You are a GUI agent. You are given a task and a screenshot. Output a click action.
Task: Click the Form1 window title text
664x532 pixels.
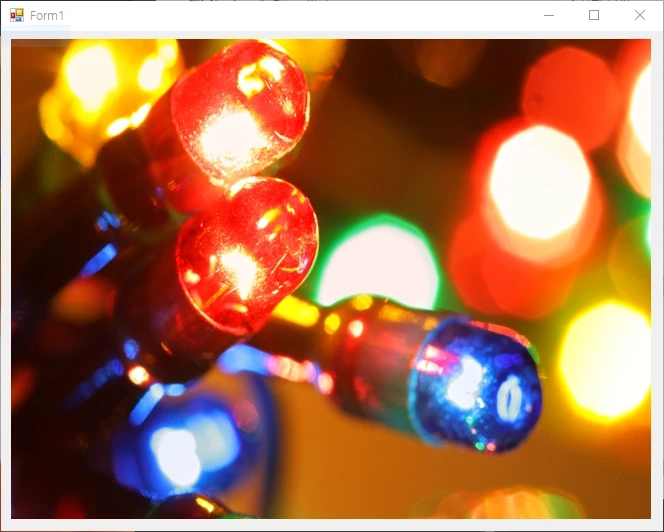click(x=47, y=16)
